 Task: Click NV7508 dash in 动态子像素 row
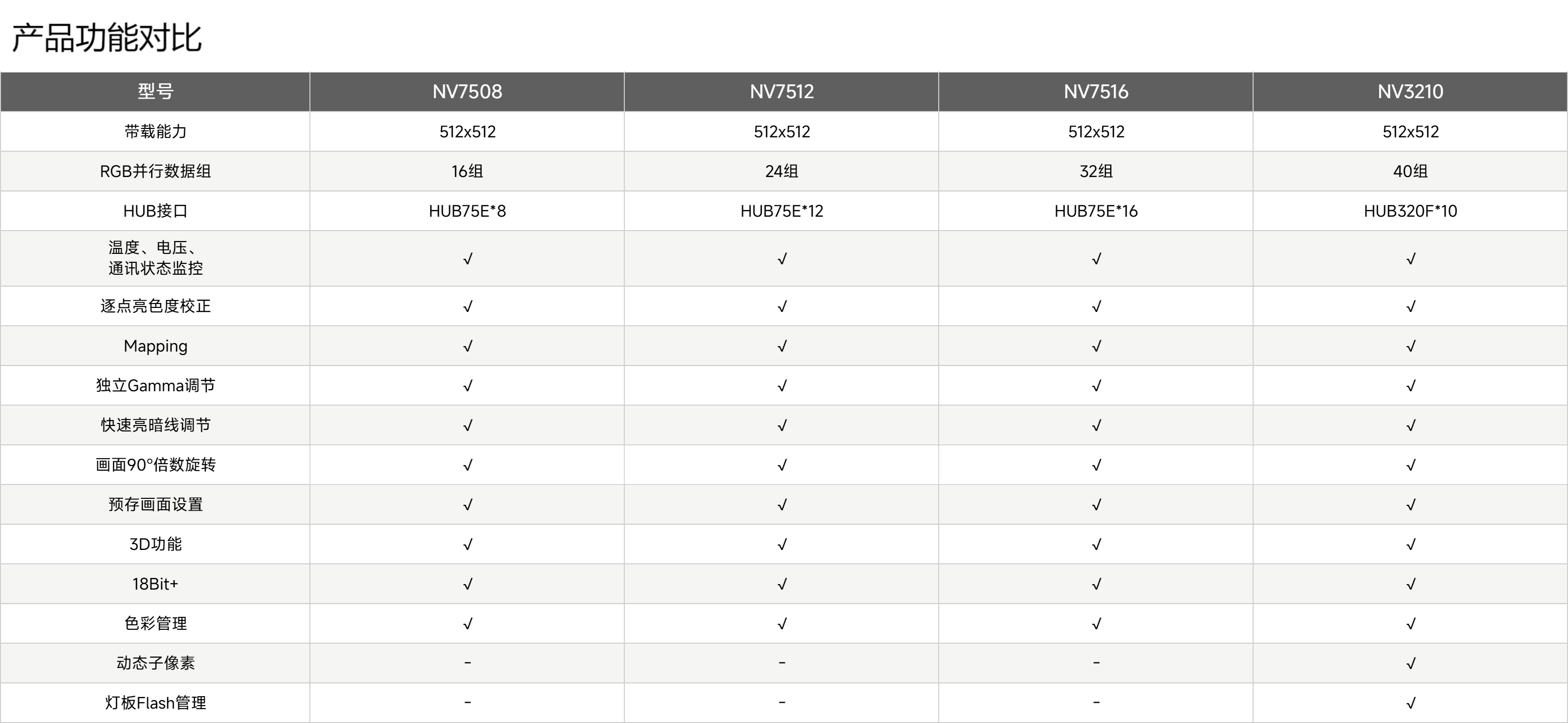(467, 663)
